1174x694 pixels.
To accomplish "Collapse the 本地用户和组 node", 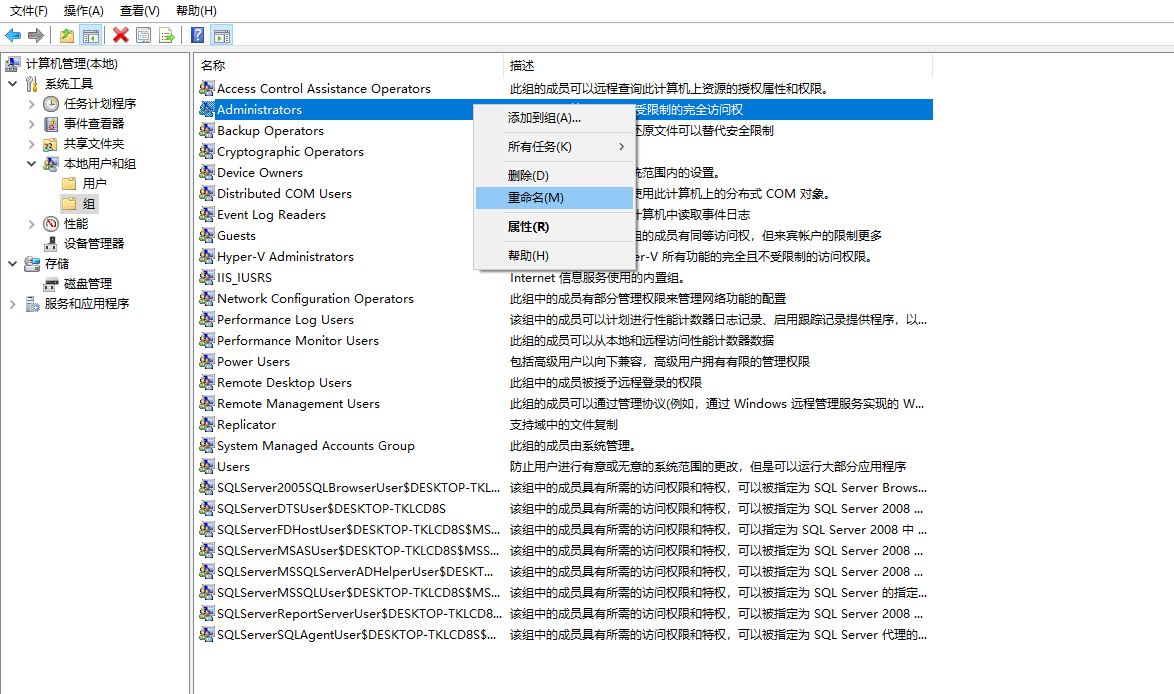I will click(31, 163).
